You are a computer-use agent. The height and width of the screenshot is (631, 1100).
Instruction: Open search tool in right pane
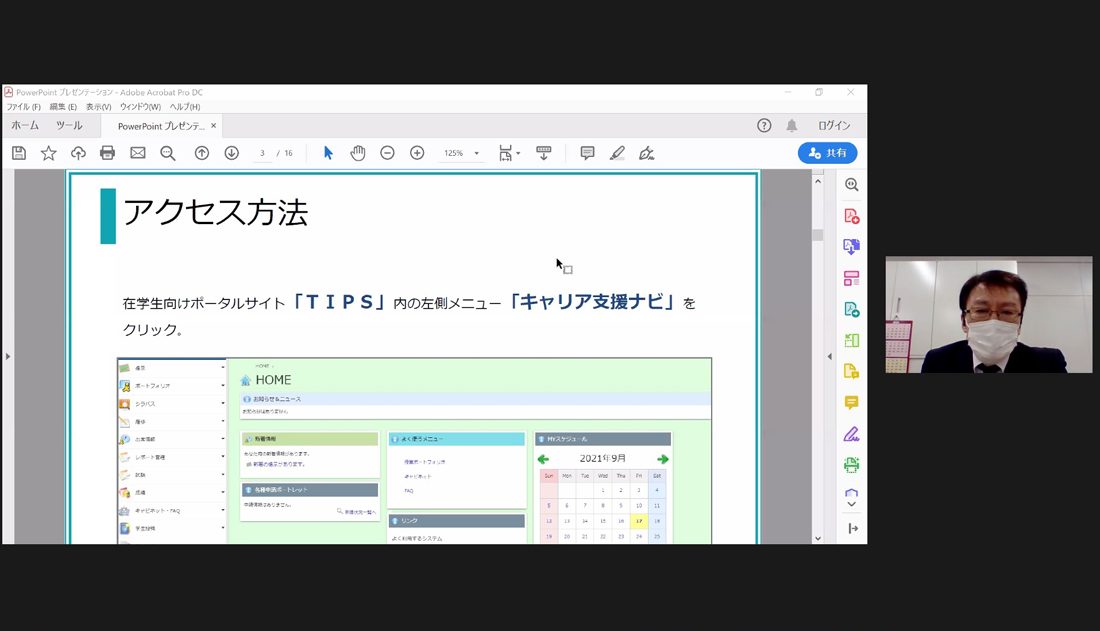tap(852, 185)
